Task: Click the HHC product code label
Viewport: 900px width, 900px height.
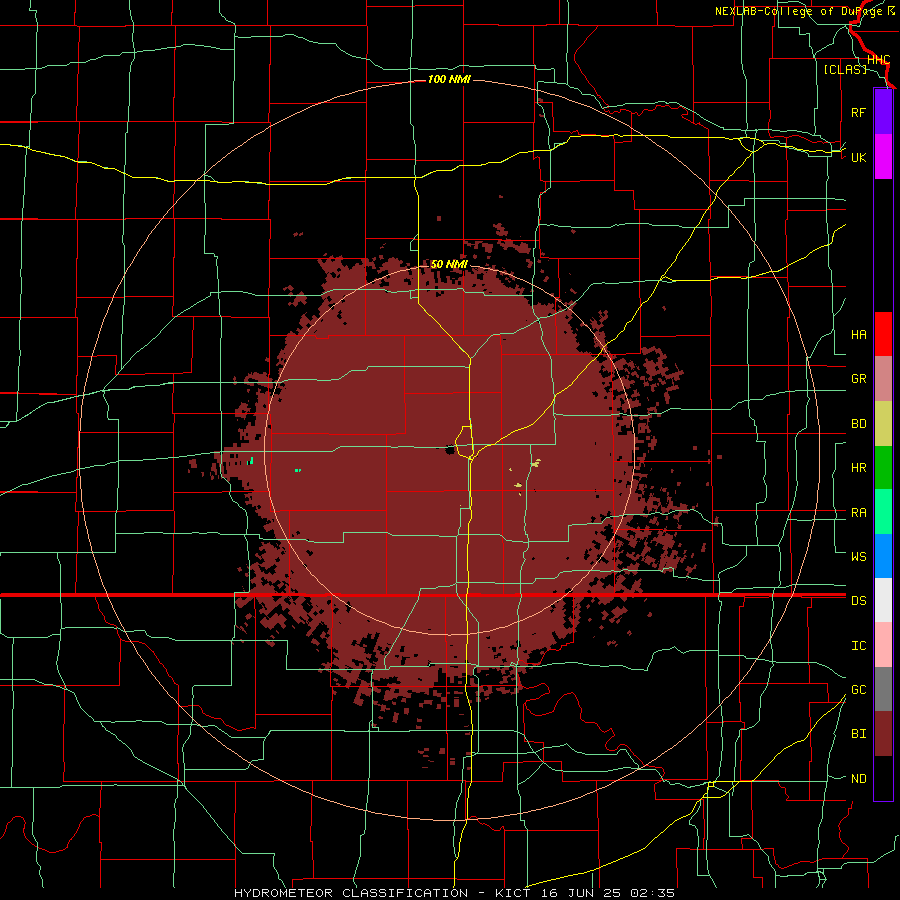Action: pyautogui.click(x=878, y=60)
